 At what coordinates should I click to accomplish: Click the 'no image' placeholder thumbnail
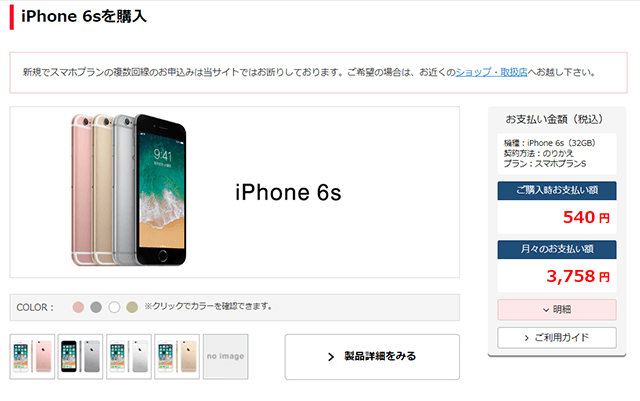[x=226, y=356]
